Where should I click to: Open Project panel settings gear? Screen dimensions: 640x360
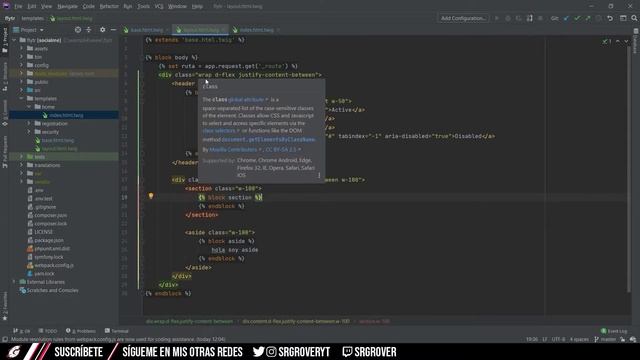point(102,30)
